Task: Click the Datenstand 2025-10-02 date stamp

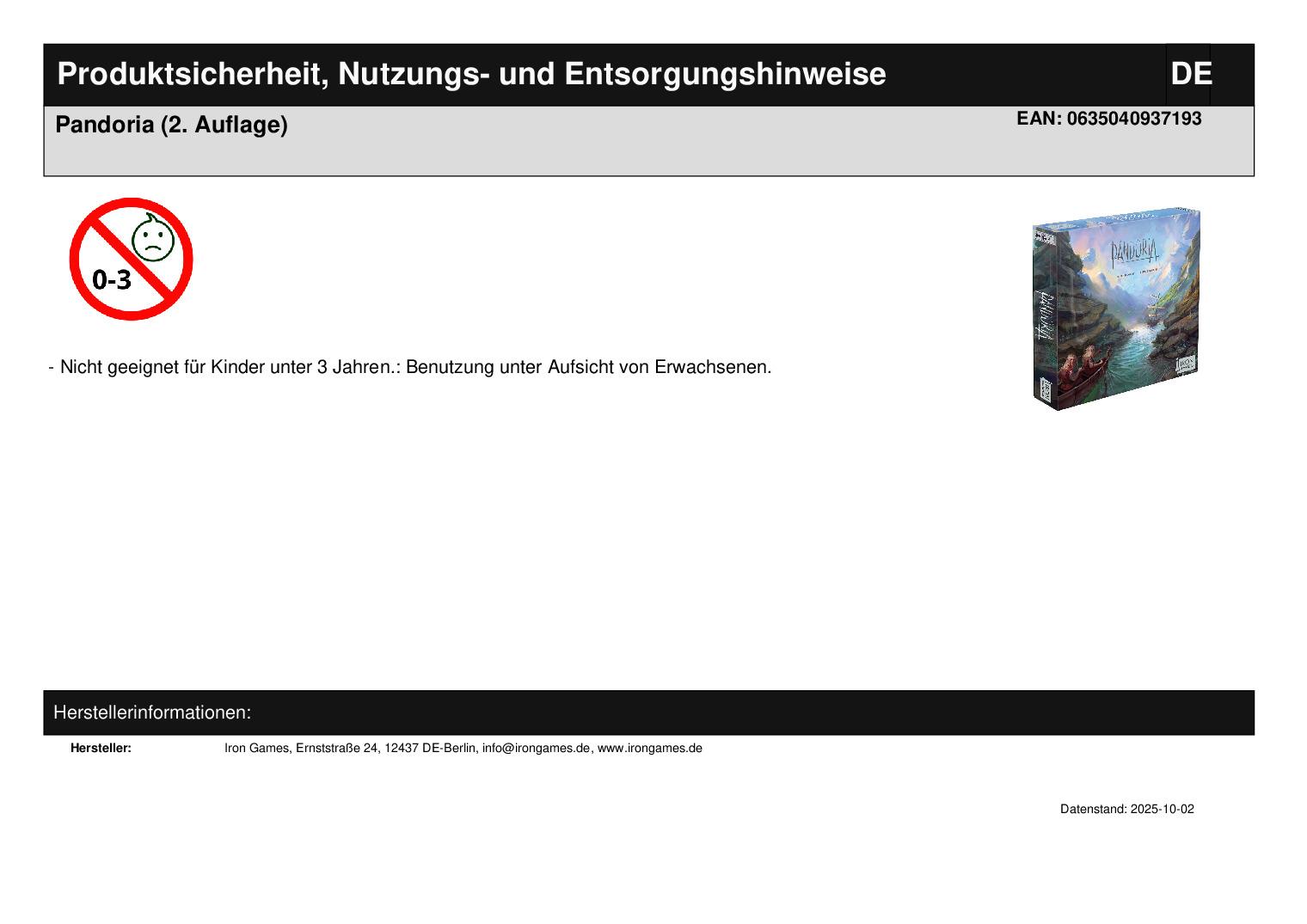Action: pos(1126,810)
